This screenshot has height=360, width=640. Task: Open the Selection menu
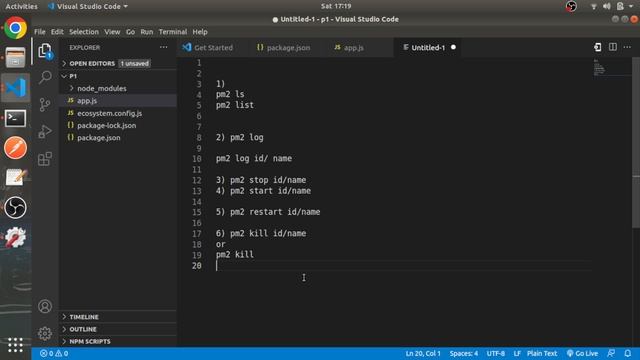[x=84, y=32]
